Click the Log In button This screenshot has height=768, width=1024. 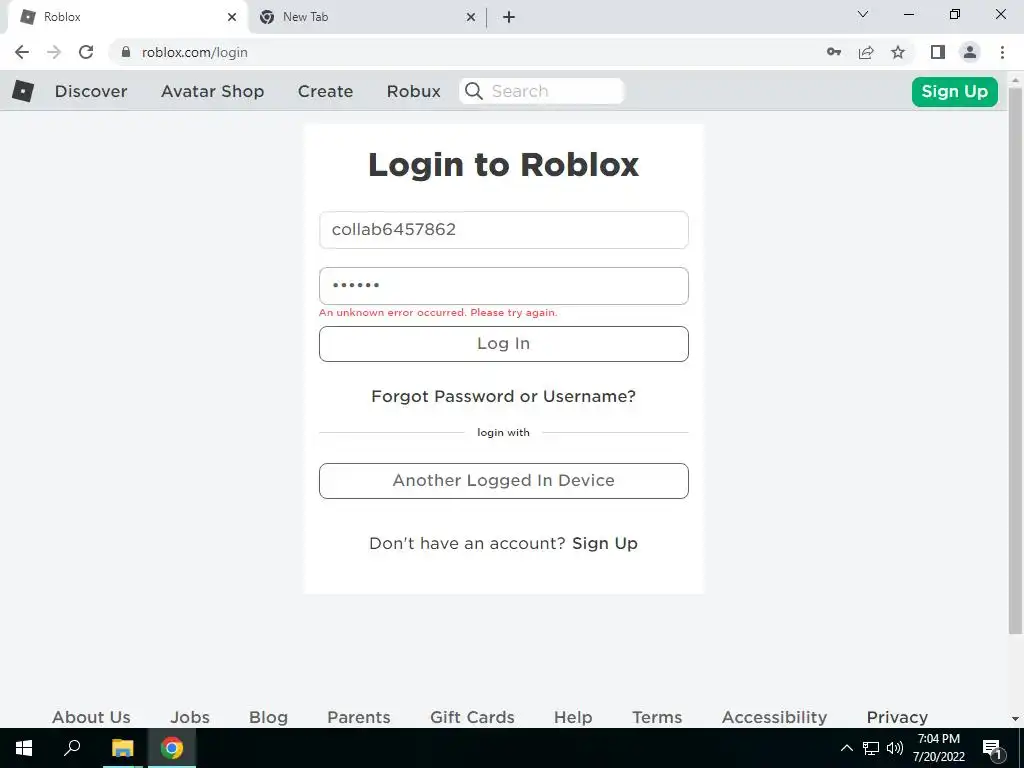[x=504, y=344]
